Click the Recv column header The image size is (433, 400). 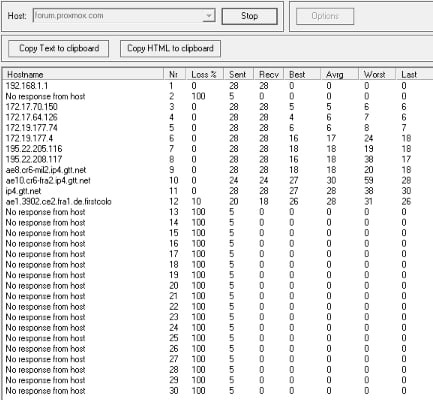click(x=269, y=74)
